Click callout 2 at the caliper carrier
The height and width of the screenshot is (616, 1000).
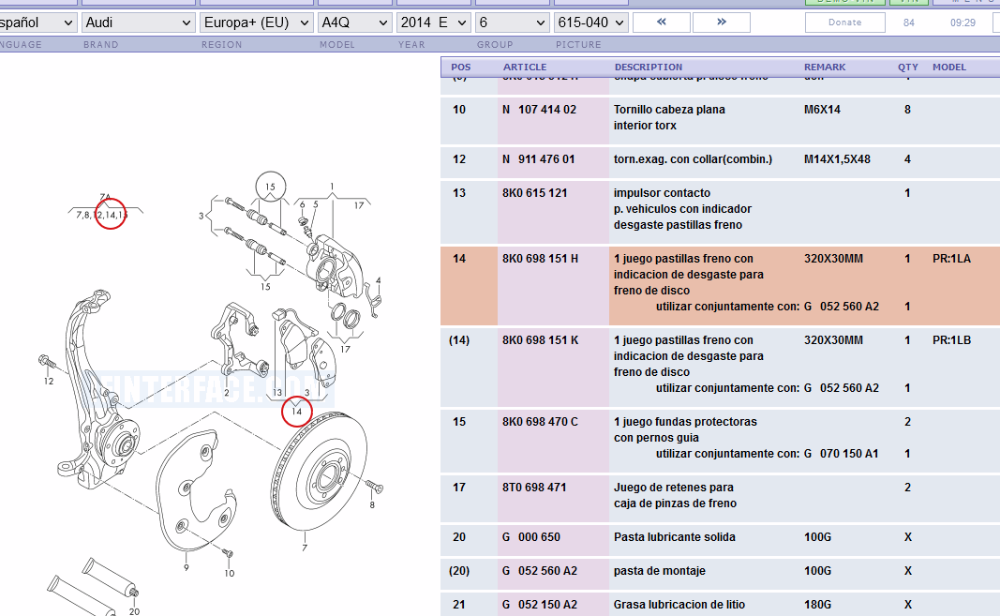(226, 393)
